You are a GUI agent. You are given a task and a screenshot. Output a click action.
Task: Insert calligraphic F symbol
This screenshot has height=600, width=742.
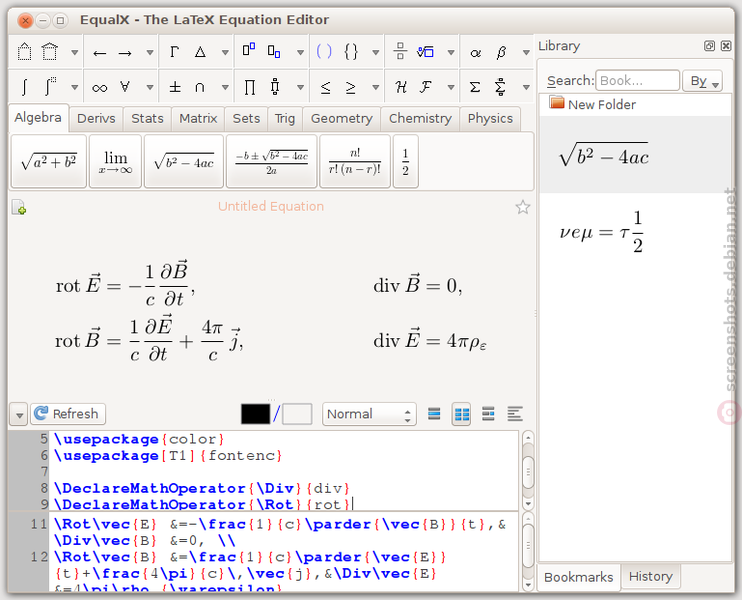coord(425,87)
